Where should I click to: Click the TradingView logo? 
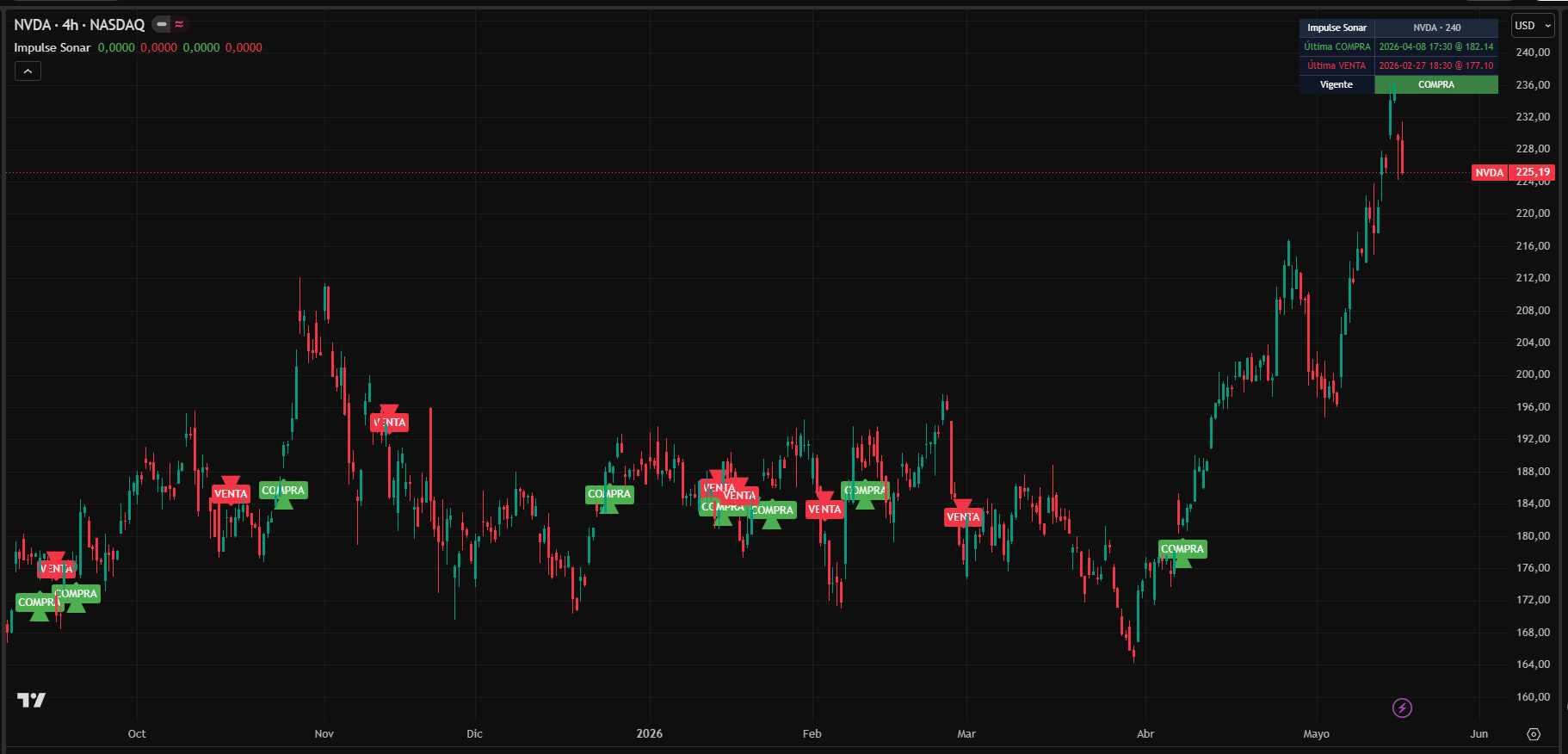coord(32,701)
